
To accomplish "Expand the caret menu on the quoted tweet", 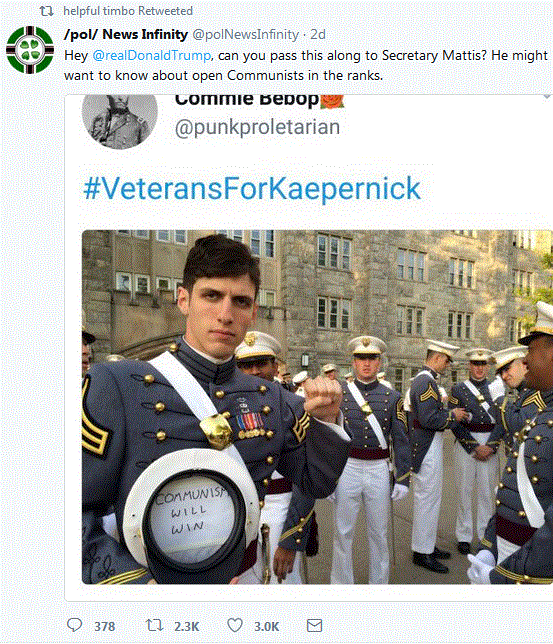I will click(546, 97).
